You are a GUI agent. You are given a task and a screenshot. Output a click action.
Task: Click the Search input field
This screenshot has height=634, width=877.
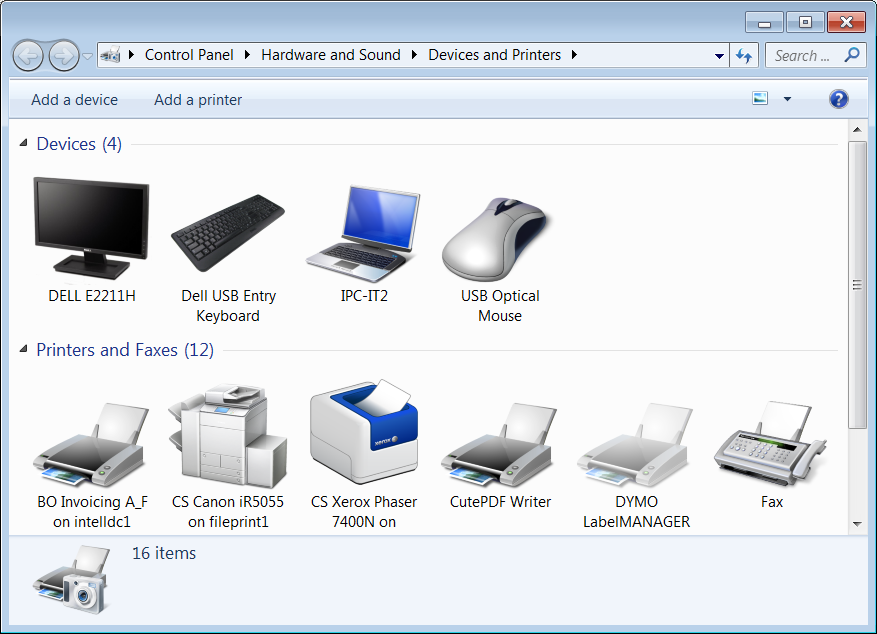(x=803, y=56)
